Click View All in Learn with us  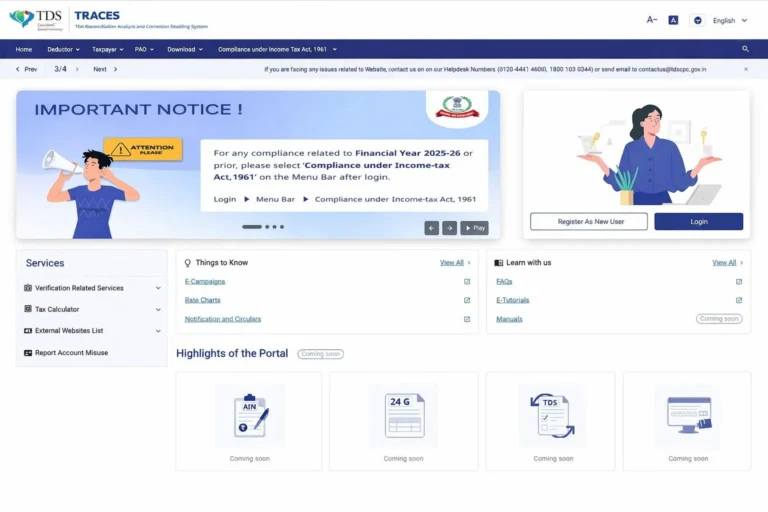point(727,263)
